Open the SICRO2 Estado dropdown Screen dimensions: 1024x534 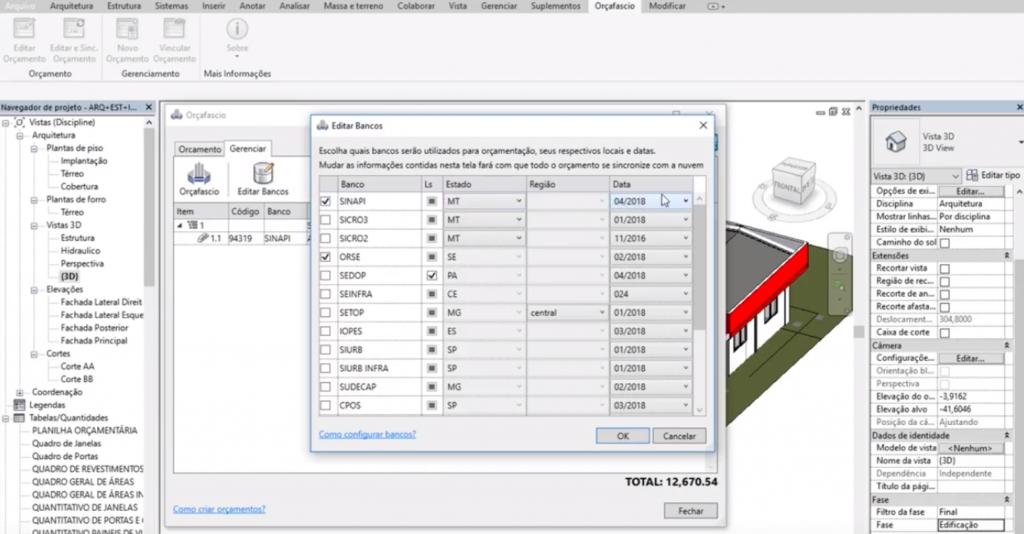[x=484, y=238]
